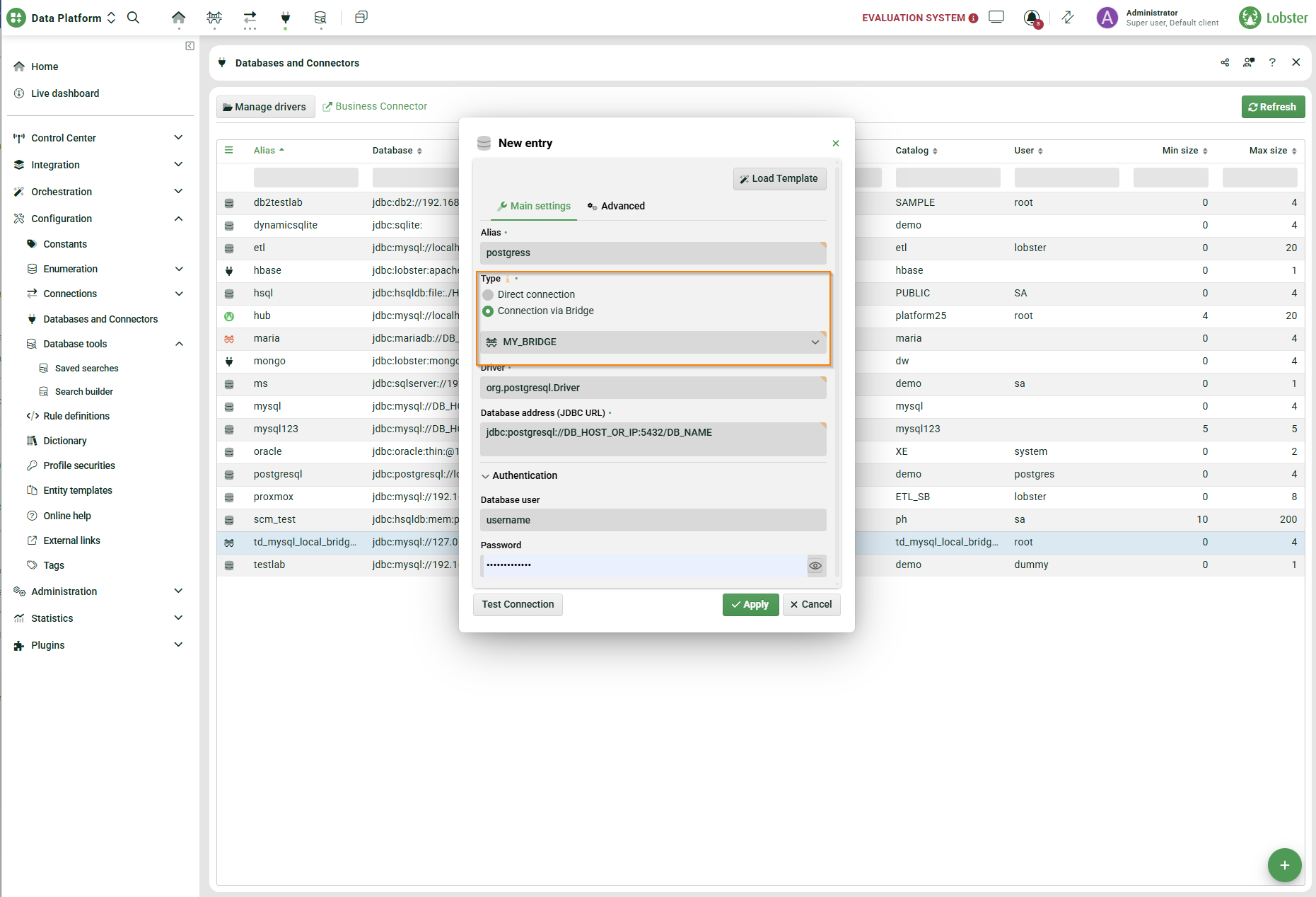Collapse the Authentication section
Viewport: 1316px width, 897px height.
coord(486,476)
